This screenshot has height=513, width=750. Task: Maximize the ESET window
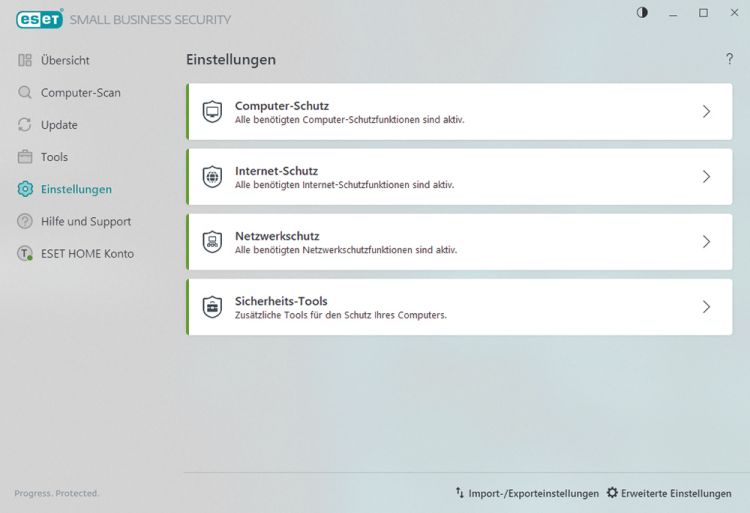click(x=703, y=13)
